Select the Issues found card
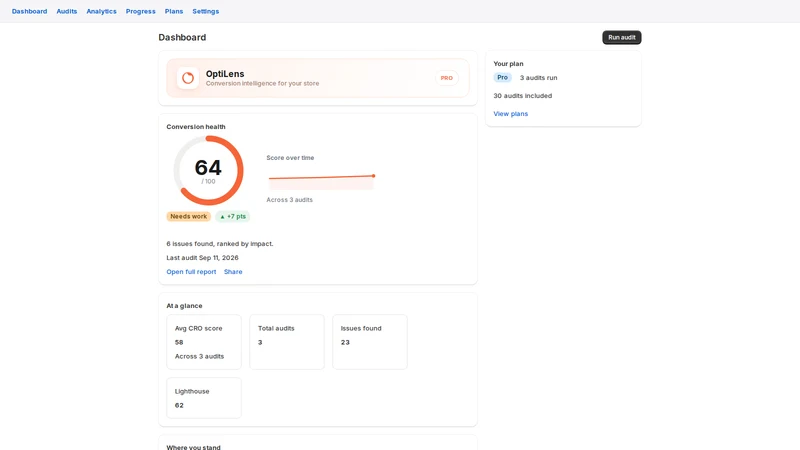 pyautogui.click(x=370, y=342)
